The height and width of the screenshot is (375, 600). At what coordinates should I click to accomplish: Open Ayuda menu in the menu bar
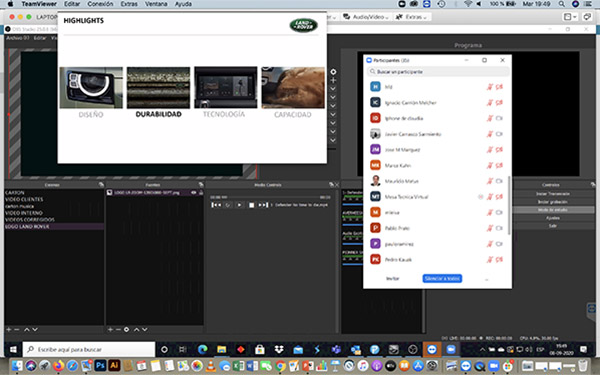(x=183, y=4)
